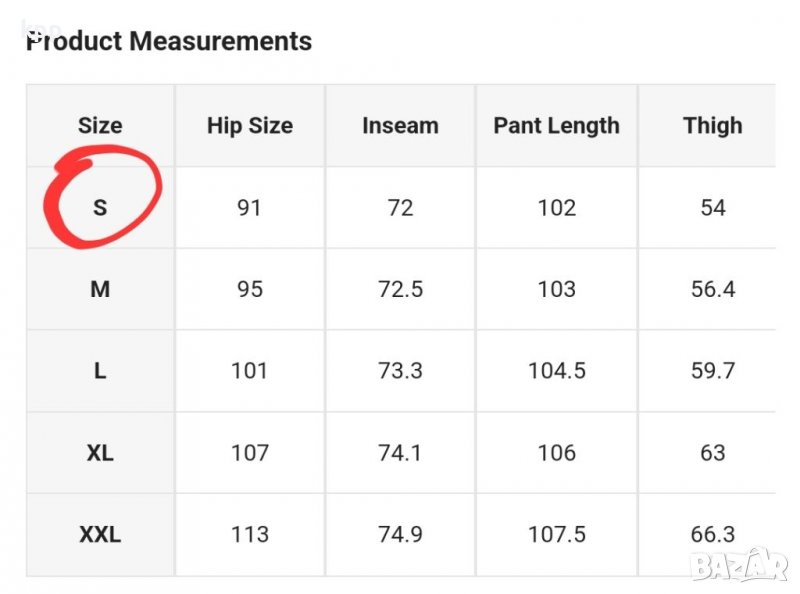Click pant length value 102 for S
The image size is (800, 594).
(556, 208)
